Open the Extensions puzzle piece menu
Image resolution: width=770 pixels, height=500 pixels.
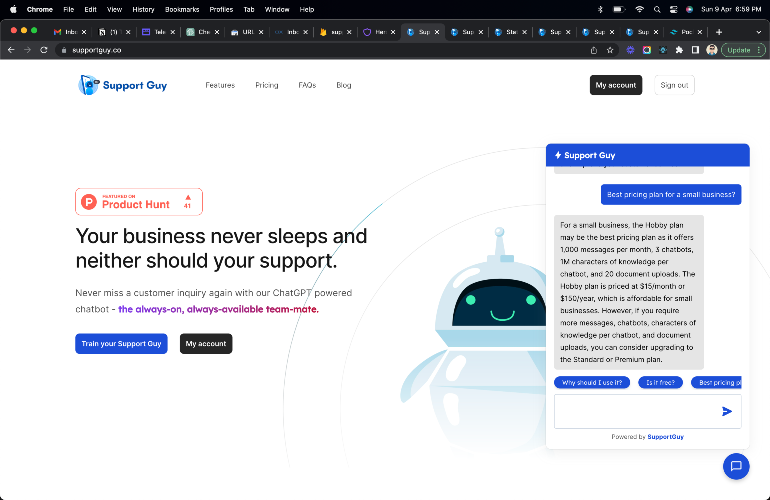click(x=679, y=50)
